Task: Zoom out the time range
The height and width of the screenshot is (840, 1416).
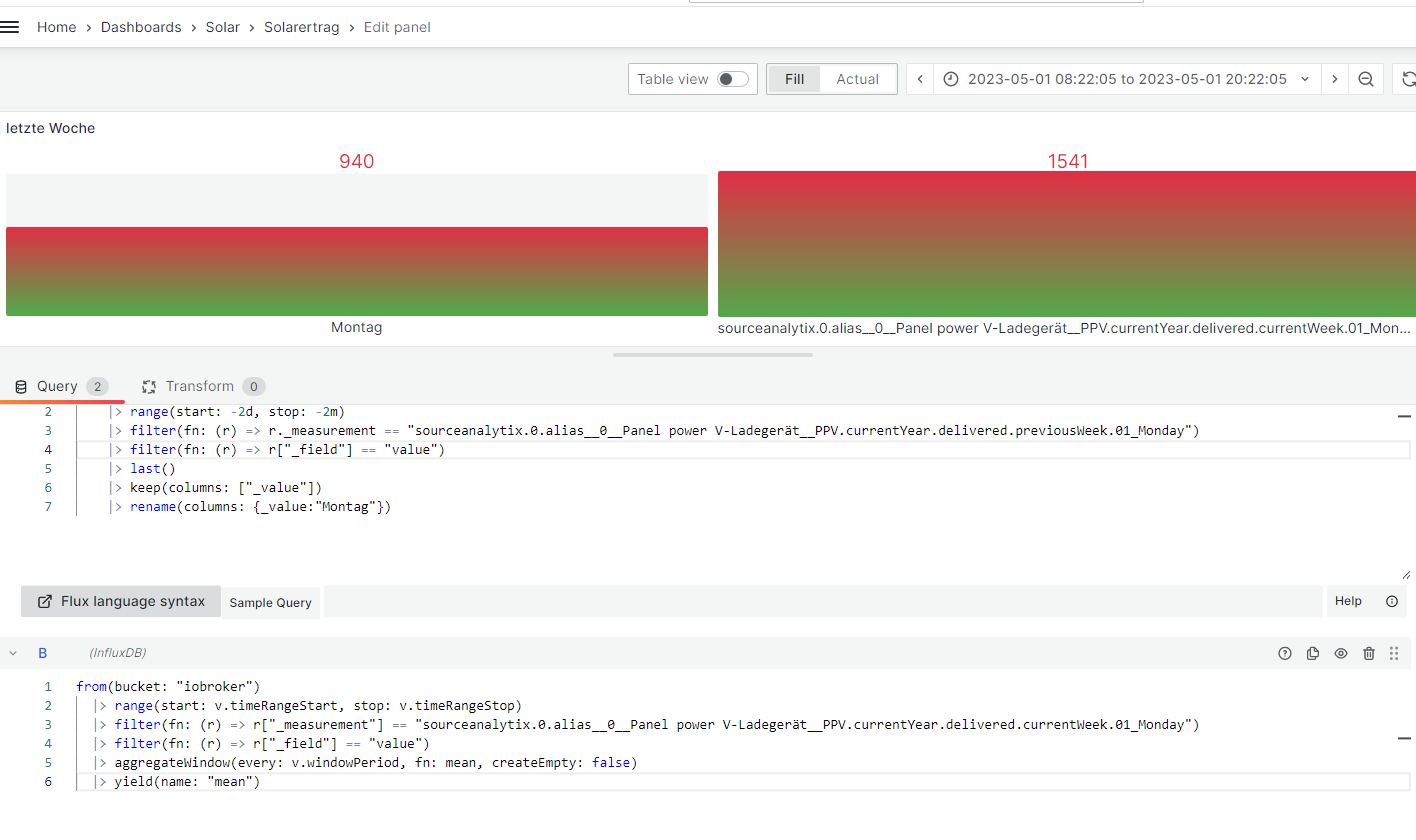Action: coord(1366,79)
